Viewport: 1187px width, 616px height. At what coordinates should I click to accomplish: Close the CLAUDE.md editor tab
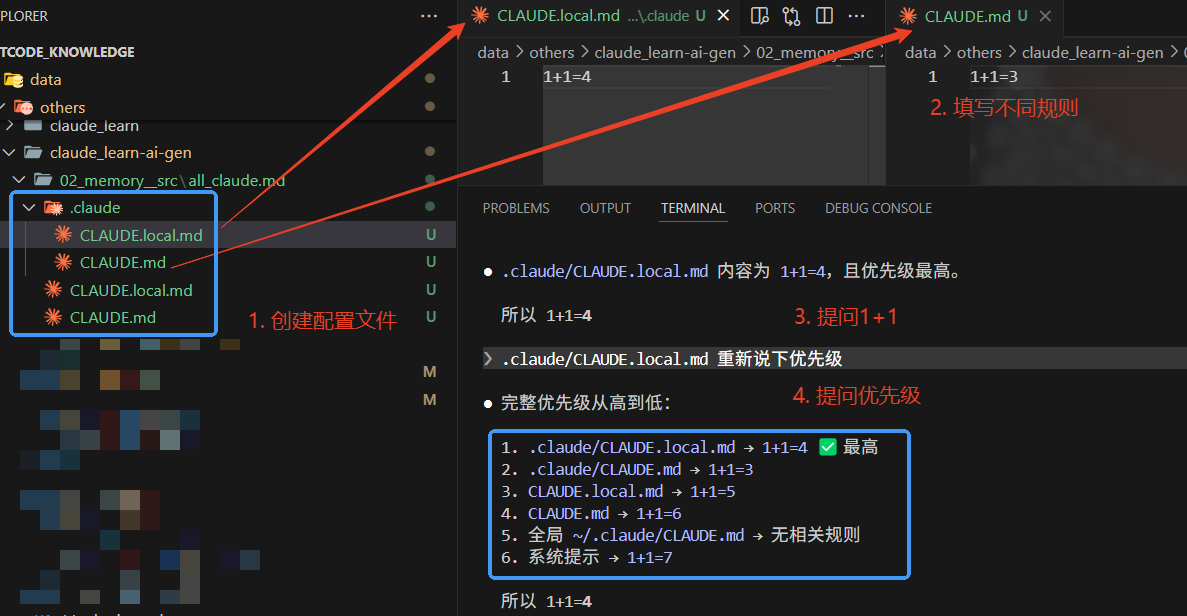[x=1045, y=16]
